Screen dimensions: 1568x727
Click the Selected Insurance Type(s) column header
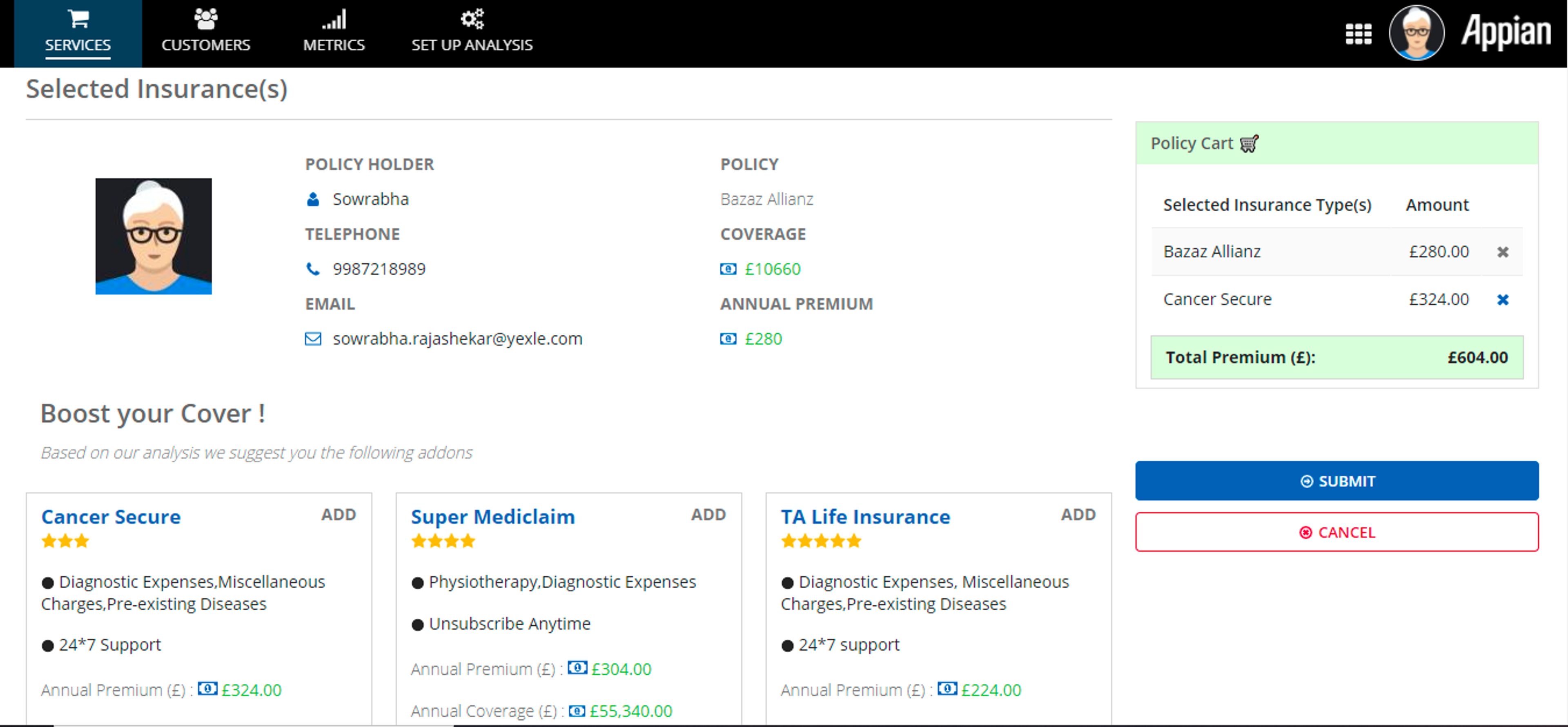click(1267, 205)
